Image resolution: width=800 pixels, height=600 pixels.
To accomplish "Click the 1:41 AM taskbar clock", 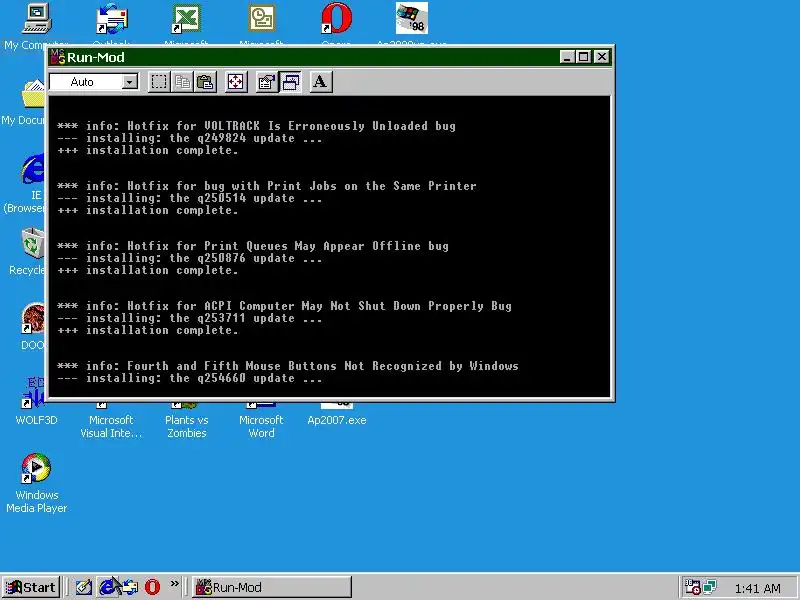I will coord(758,588).
